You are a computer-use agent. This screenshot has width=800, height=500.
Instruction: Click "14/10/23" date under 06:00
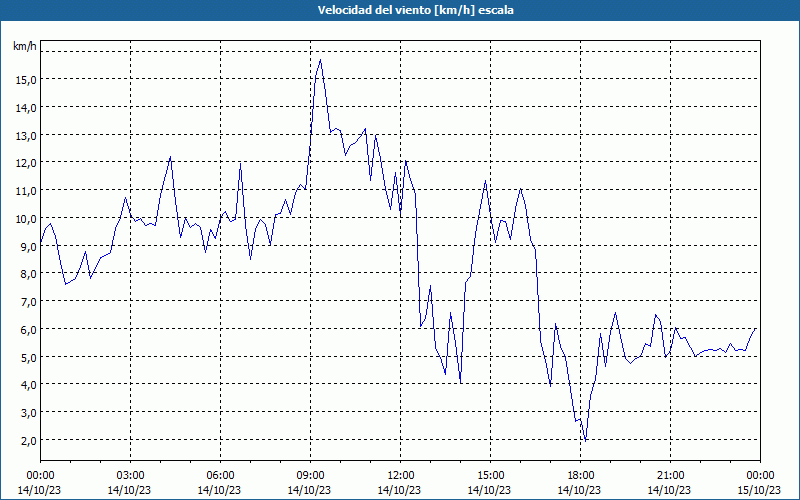[x=219, y=491]
